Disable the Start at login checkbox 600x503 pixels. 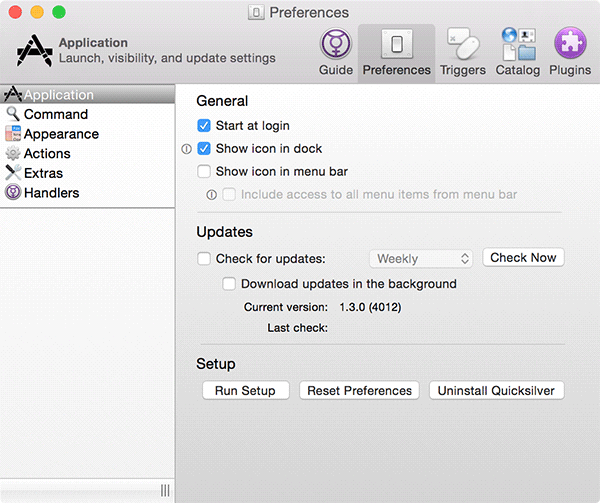tap(204, 126)
